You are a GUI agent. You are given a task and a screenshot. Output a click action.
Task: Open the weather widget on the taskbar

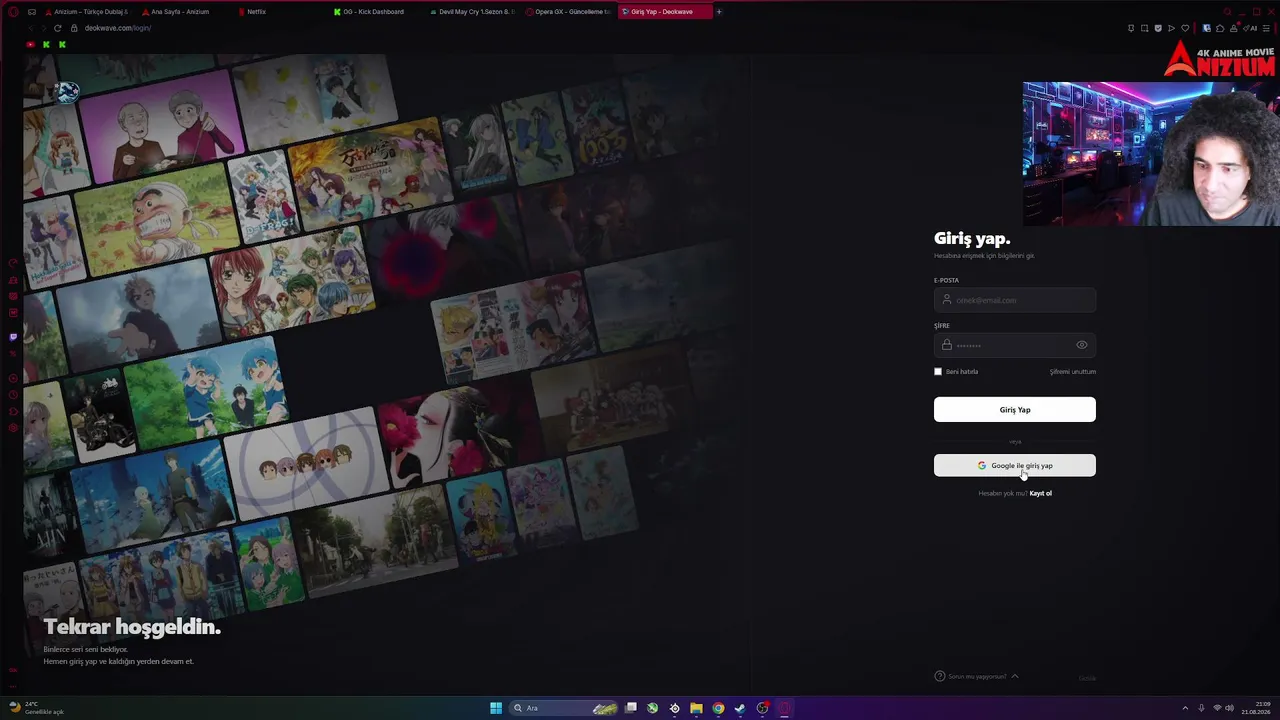tap(37, 708)
